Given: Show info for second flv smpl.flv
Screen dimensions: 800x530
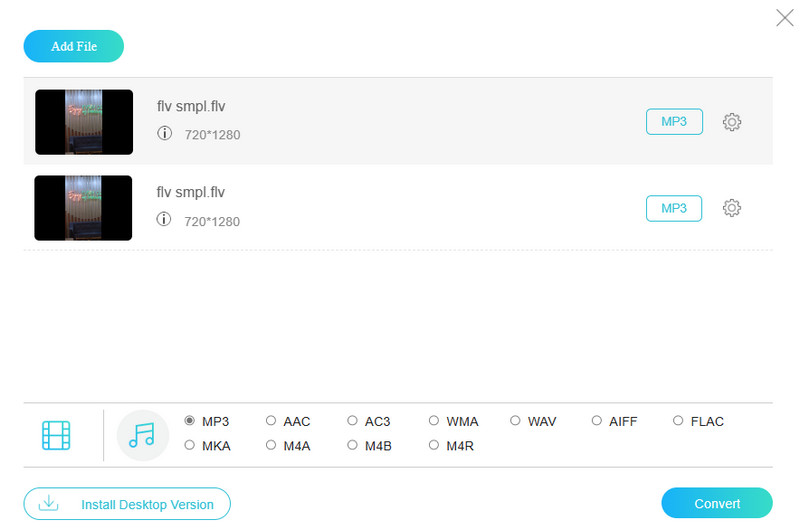Looking at the screenshot, I should [164, 219].
